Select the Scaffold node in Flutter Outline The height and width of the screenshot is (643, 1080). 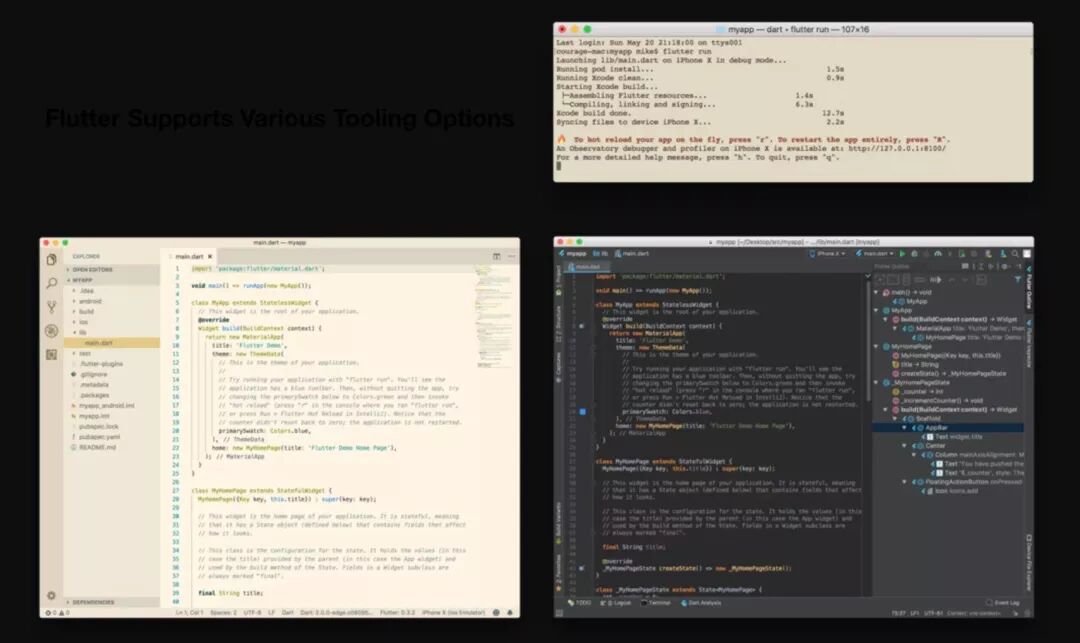tap(921, 418)
